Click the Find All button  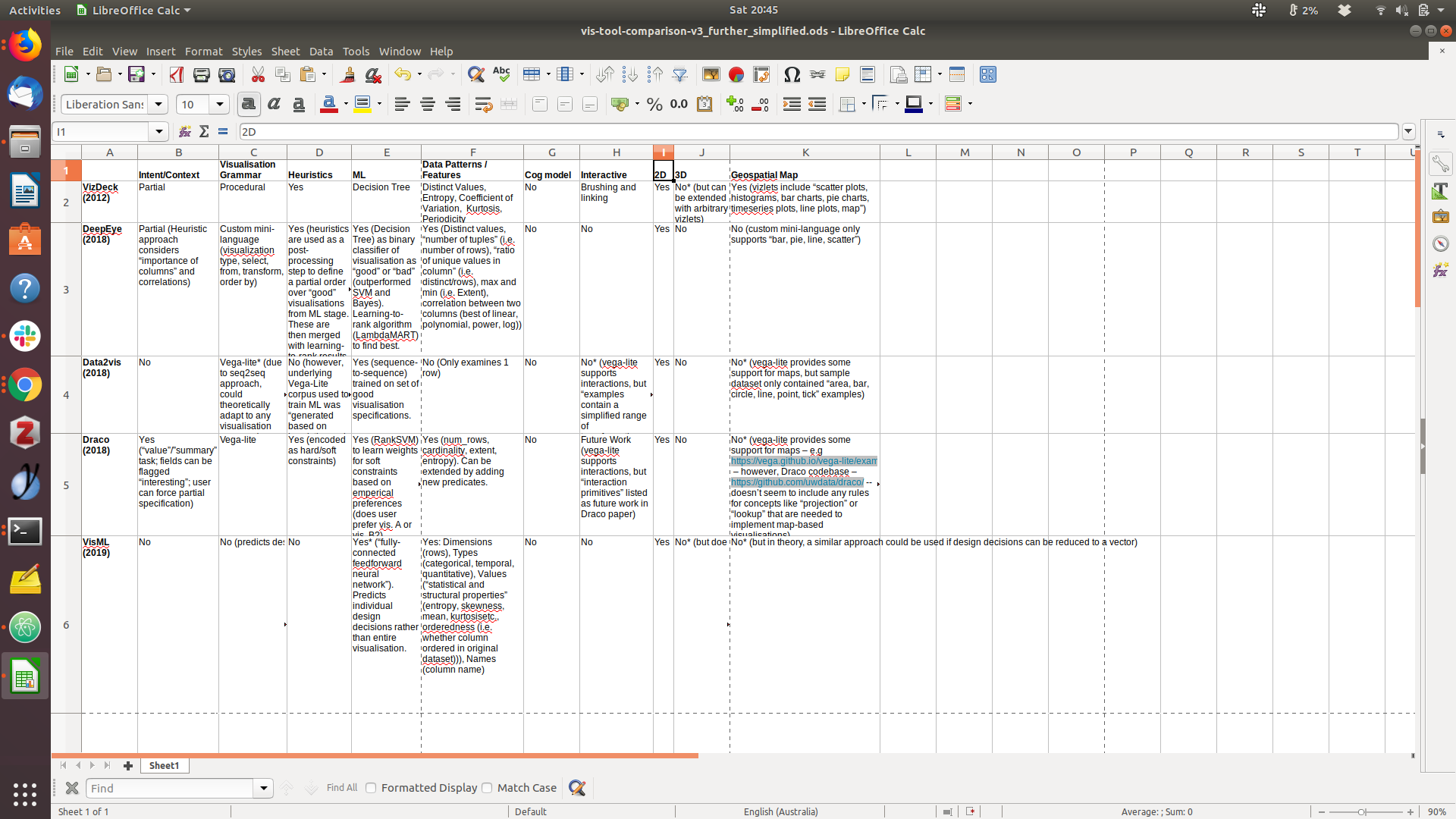pos(341,788)
